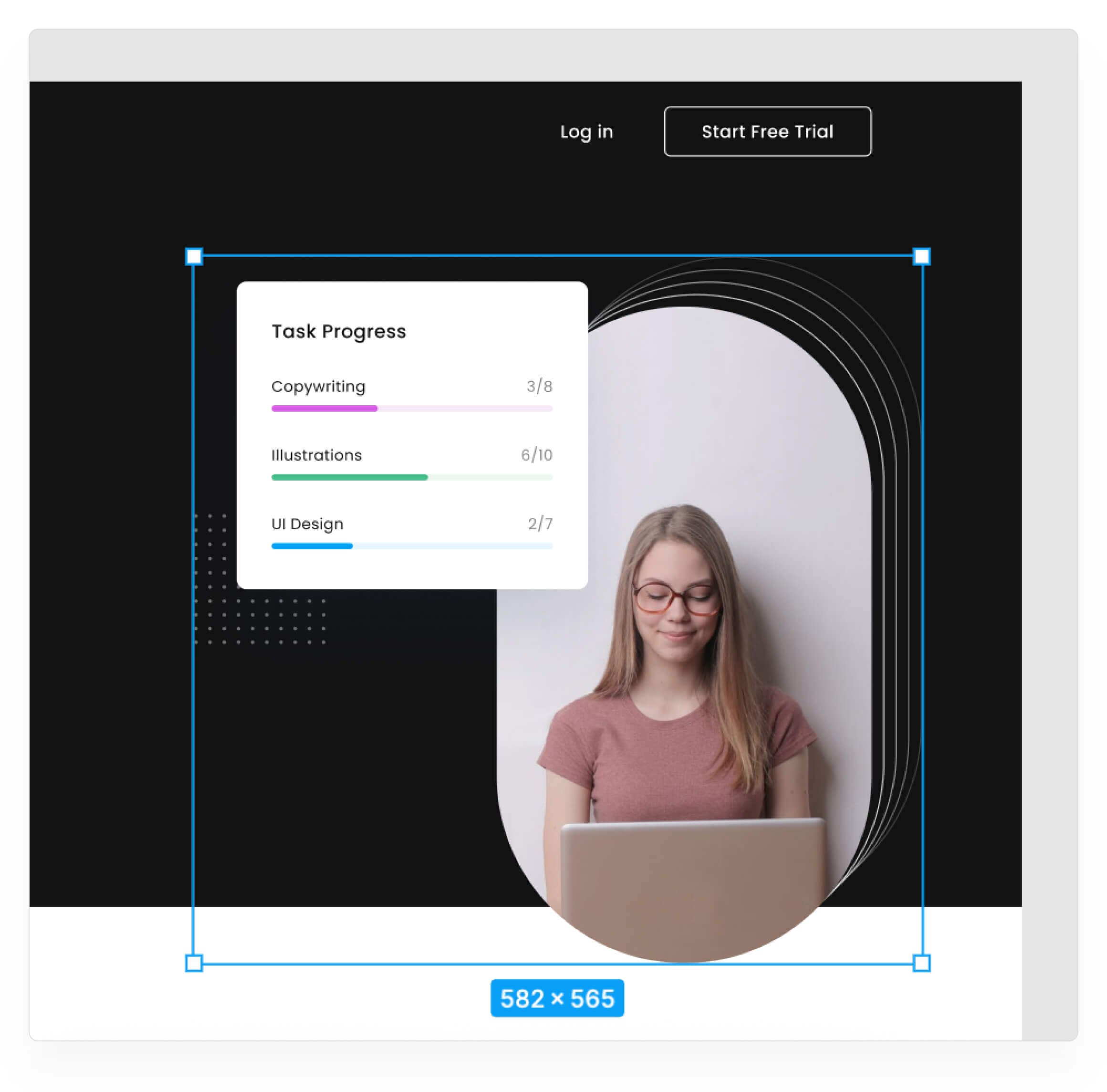Click the 6/10 illustrations count
Image resolution: width=1107 pixels, height=1092 pixels.
click(536, 455)
